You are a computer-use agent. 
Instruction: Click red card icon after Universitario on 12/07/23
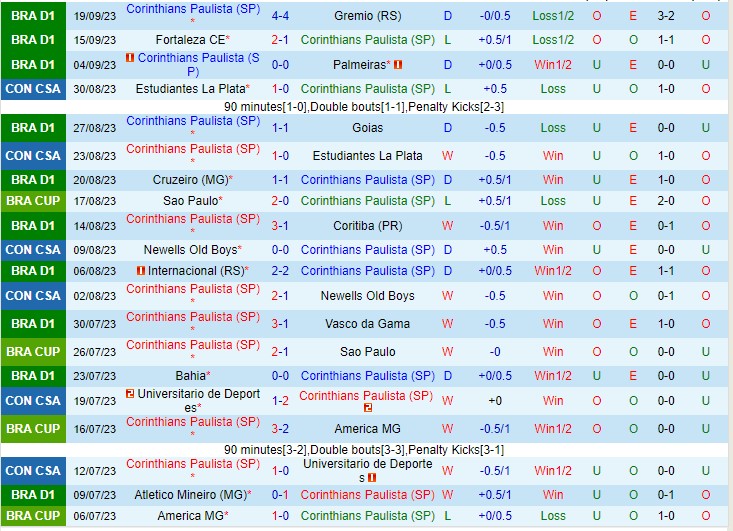[372, 478]
